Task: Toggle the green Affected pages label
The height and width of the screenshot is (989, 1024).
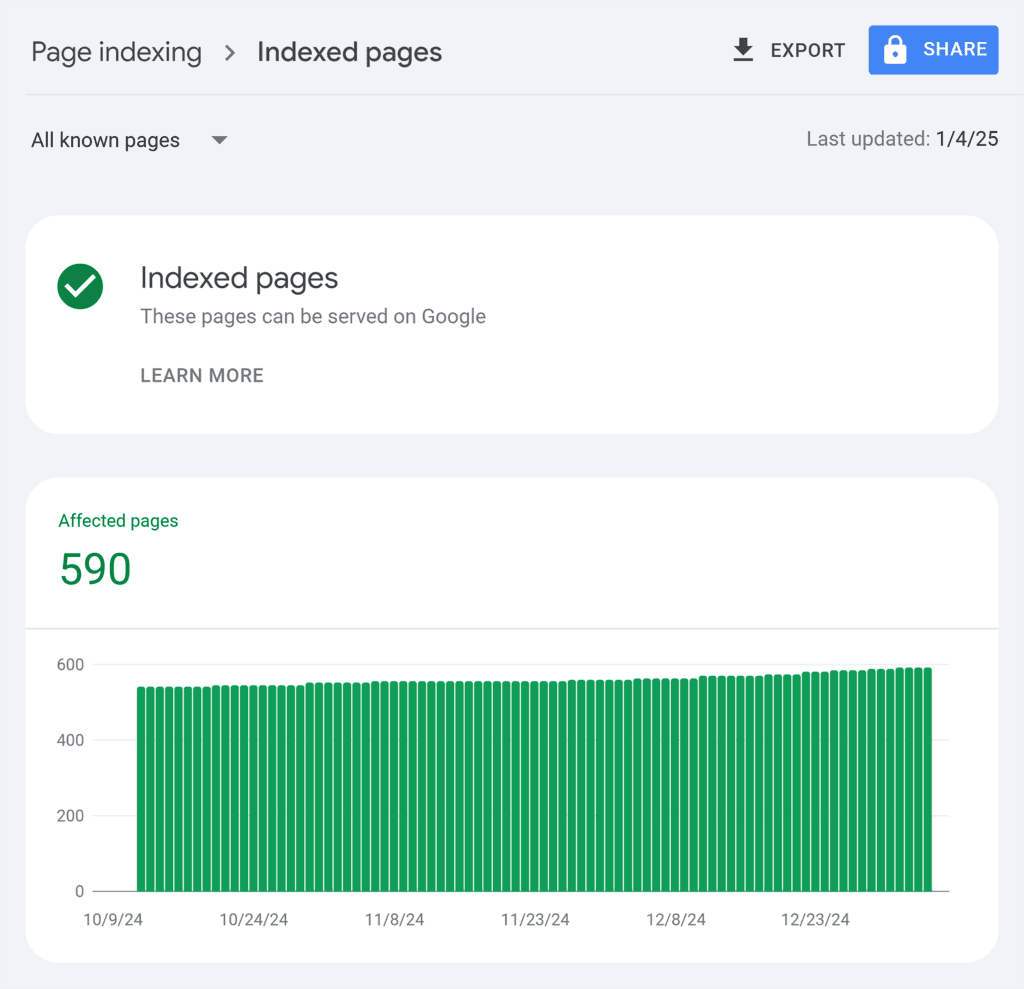Action: tap(118, 520)
